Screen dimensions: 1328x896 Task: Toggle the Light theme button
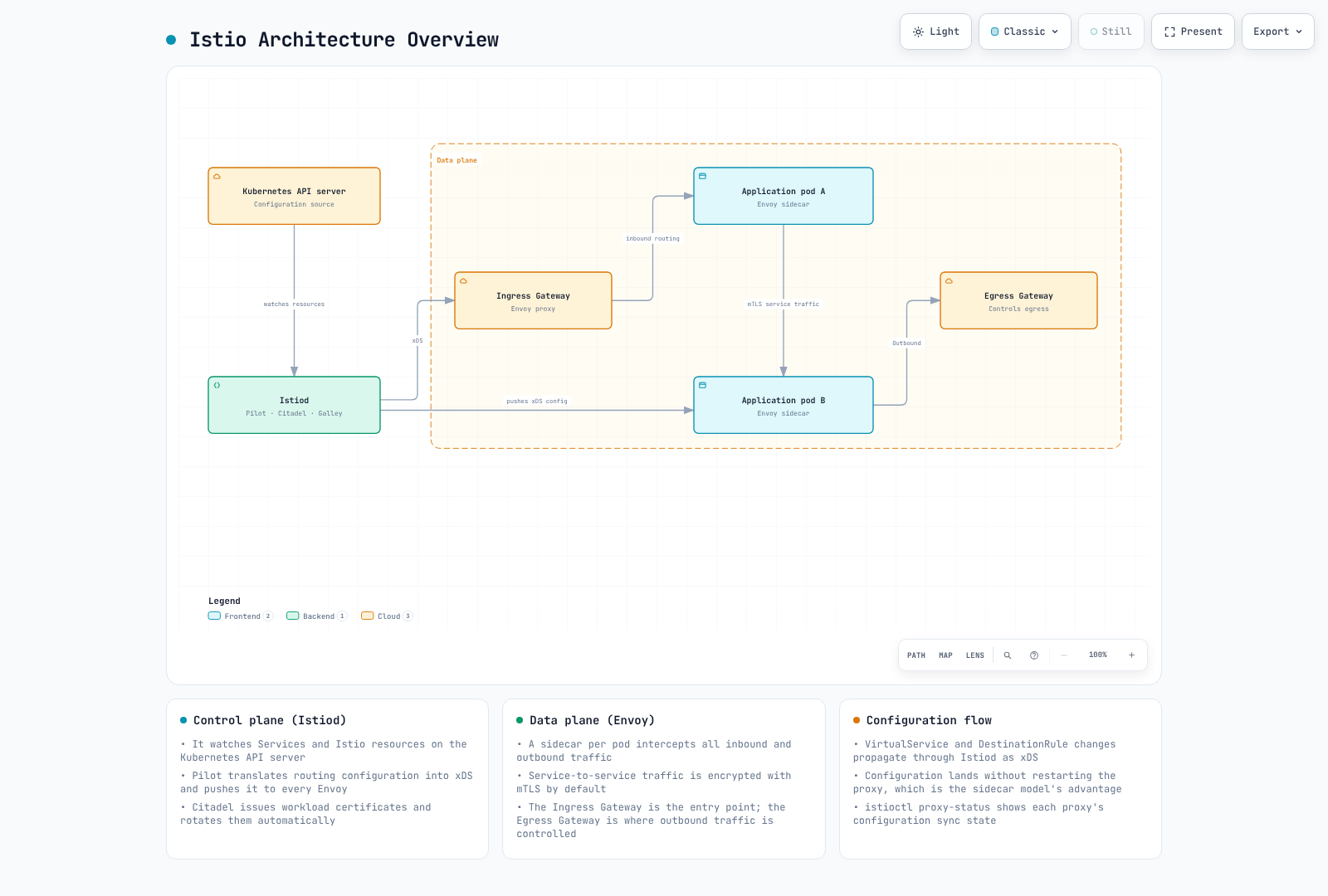coord(935,32)
